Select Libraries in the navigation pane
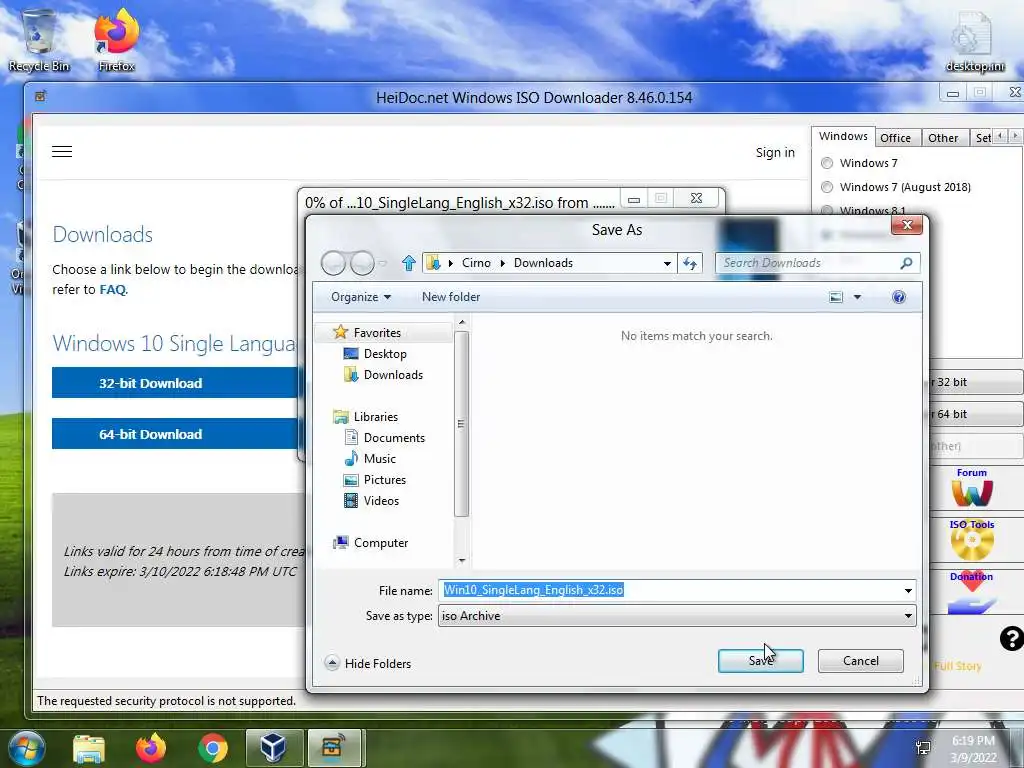 [366, 417]
